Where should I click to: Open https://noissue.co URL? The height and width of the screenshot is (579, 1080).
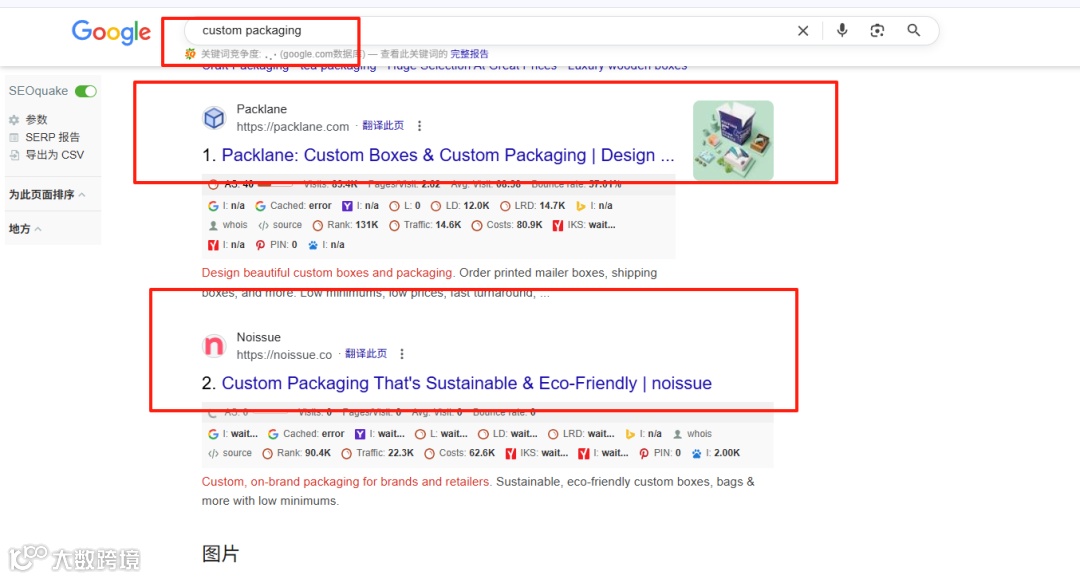(284, 355)
